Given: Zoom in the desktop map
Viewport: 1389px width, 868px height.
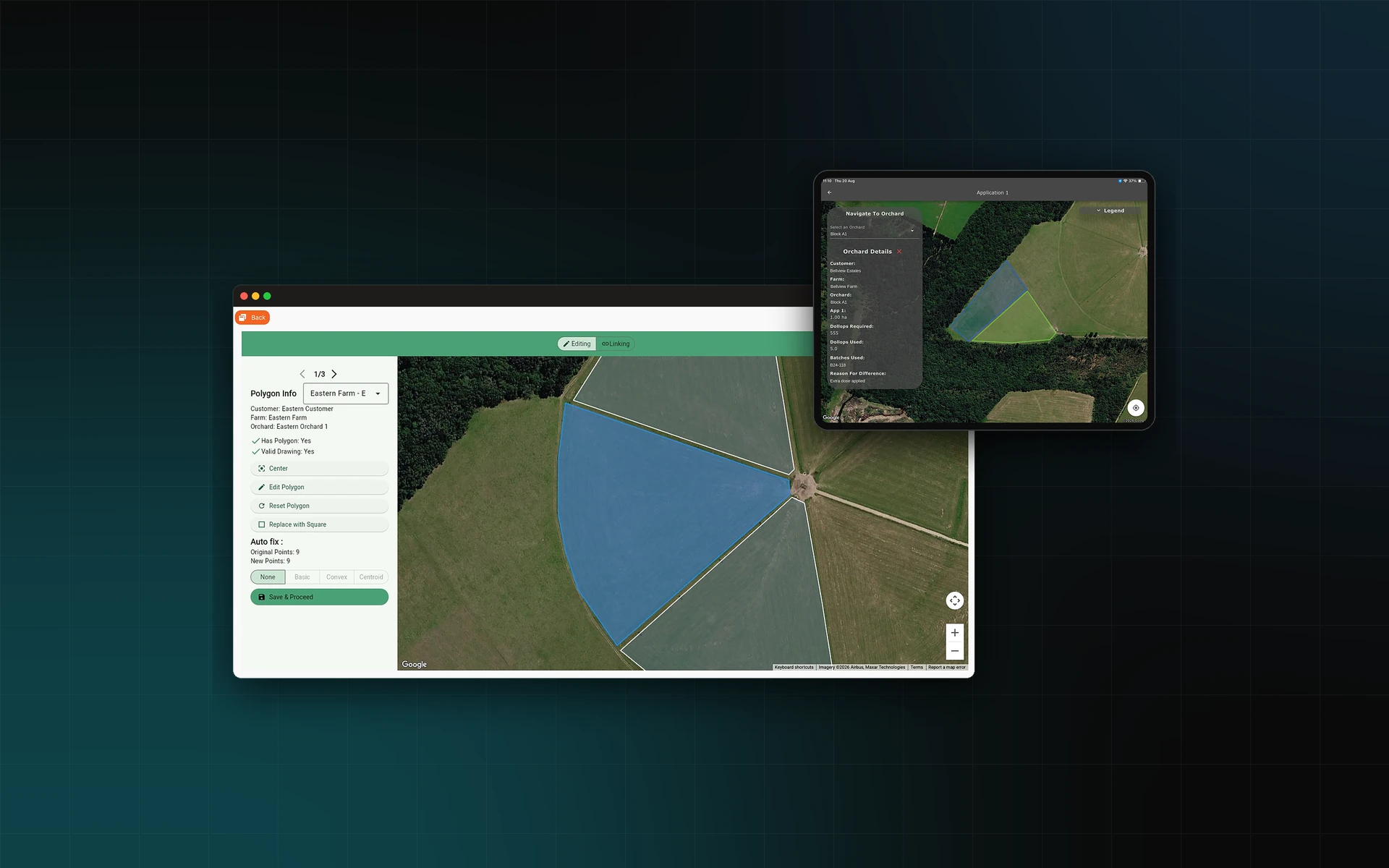Looking at the screenshot, I should 955,633.
